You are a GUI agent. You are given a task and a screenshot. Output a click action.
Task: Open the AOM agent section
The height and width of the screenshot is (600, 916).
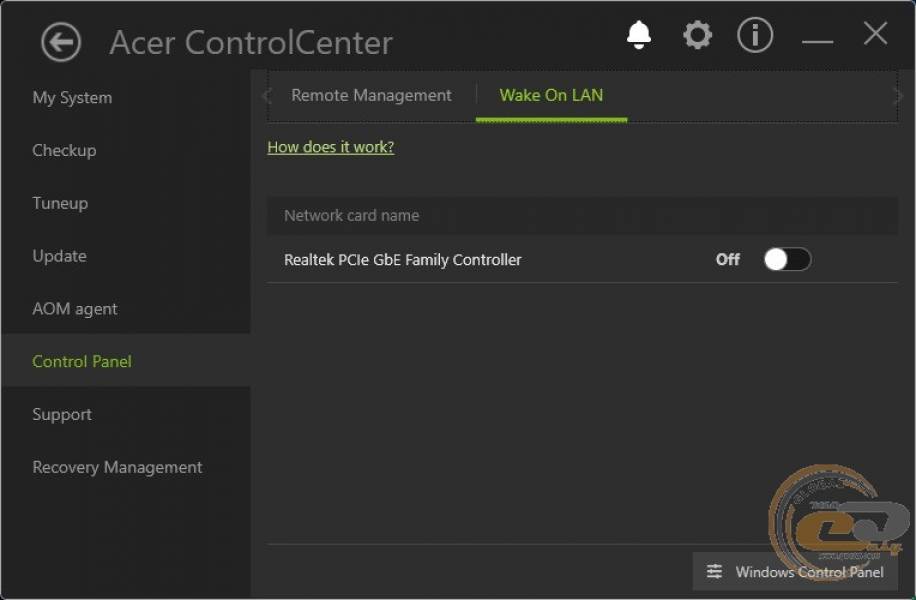click(75, 308)
